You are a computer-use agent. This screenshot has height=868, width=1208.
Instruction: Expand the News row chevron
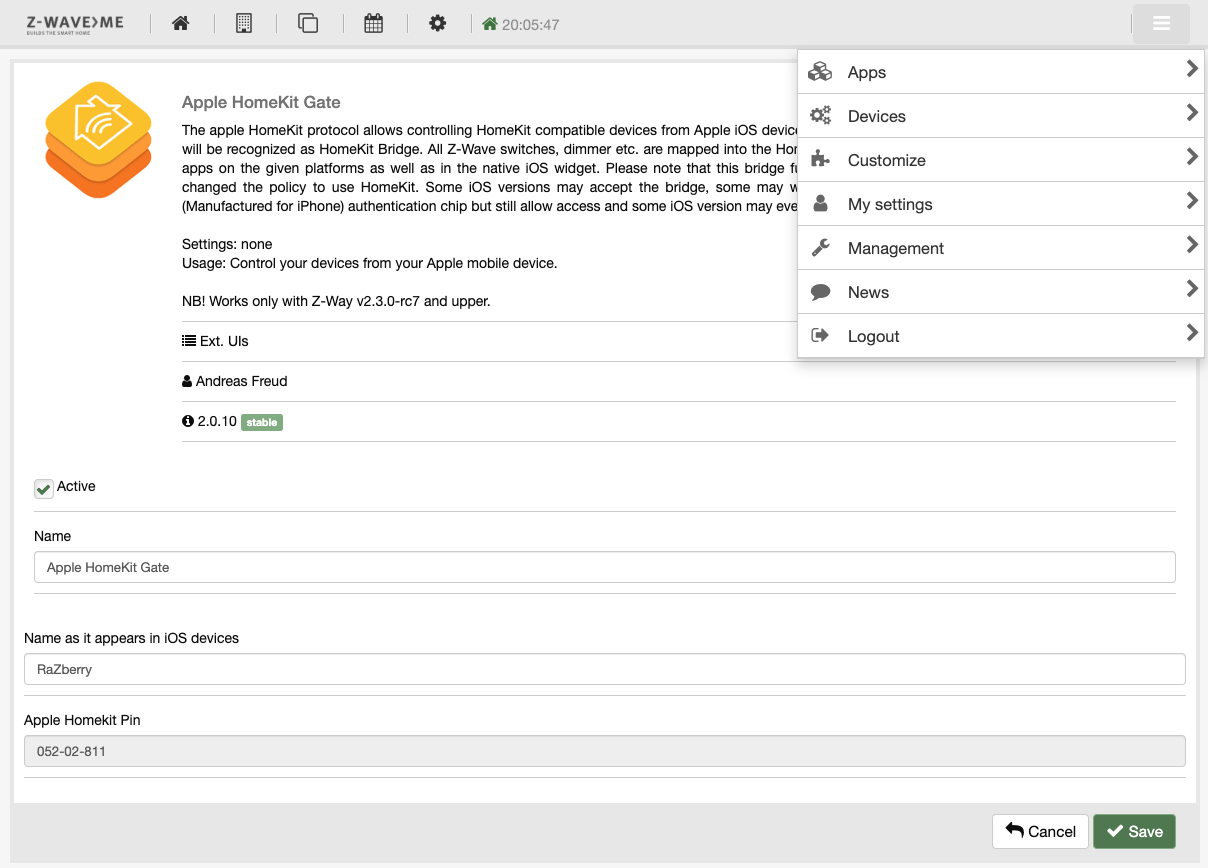(1192, 289)
